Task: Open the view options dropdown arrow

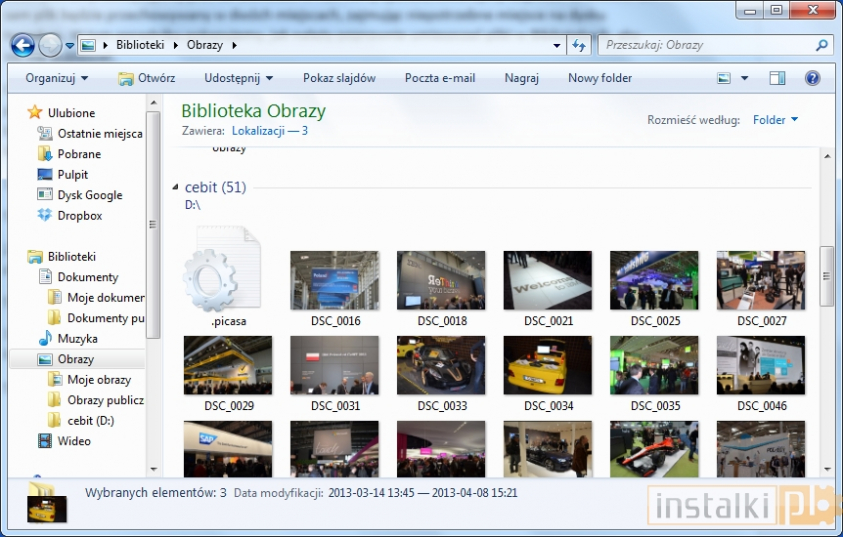Action: [745, 78]
